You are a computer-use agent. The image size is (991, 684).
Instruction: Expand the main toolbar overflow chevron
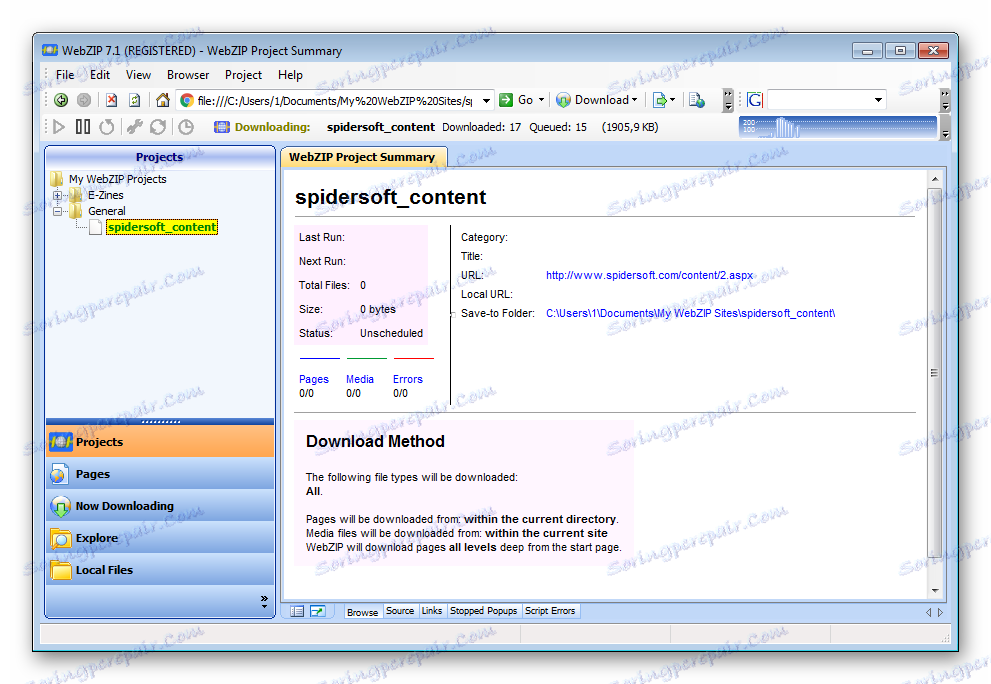pyautogui.click(x=728, y=100)
